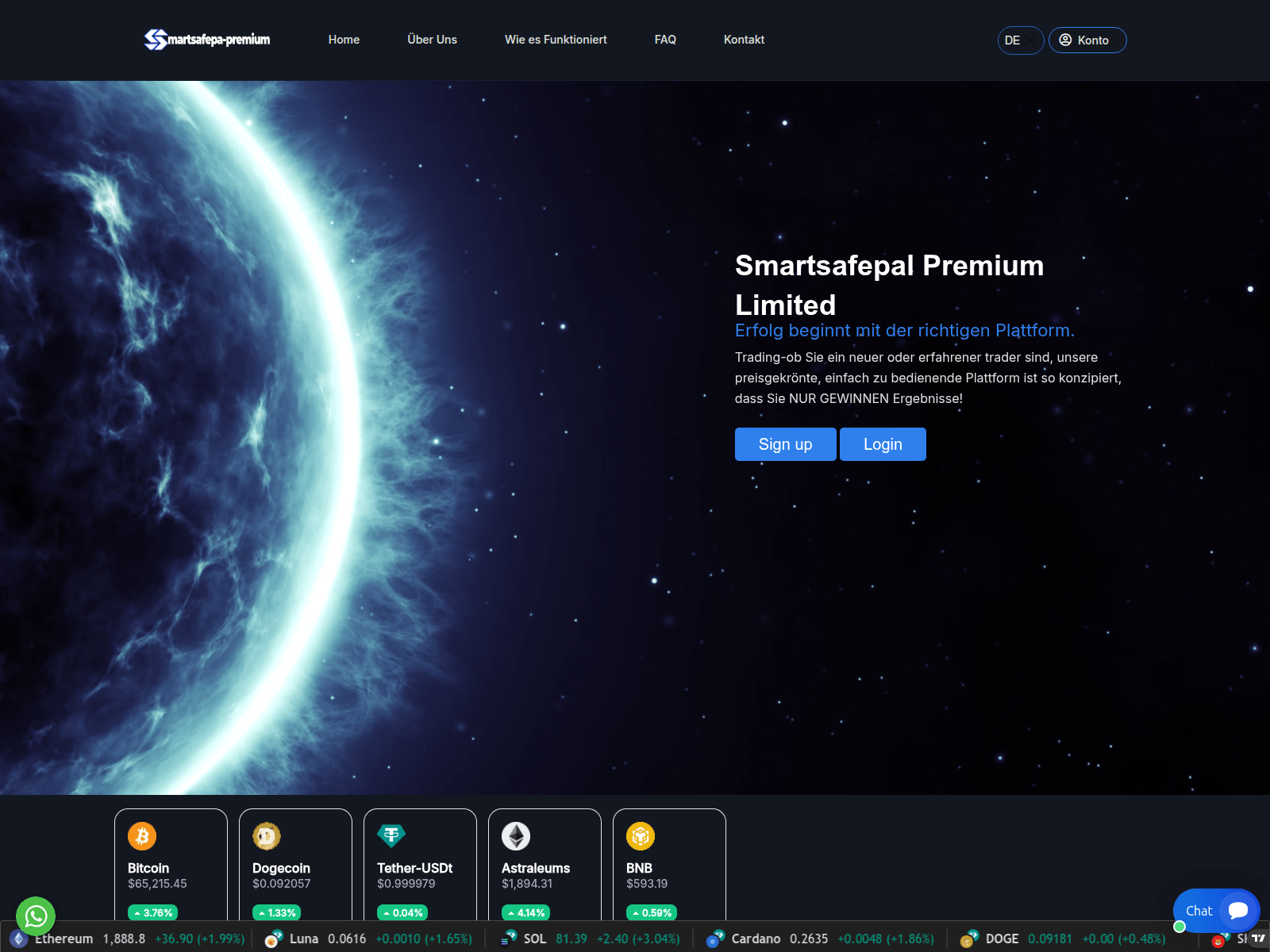Open the FAQ menu item

click(665, 40)
